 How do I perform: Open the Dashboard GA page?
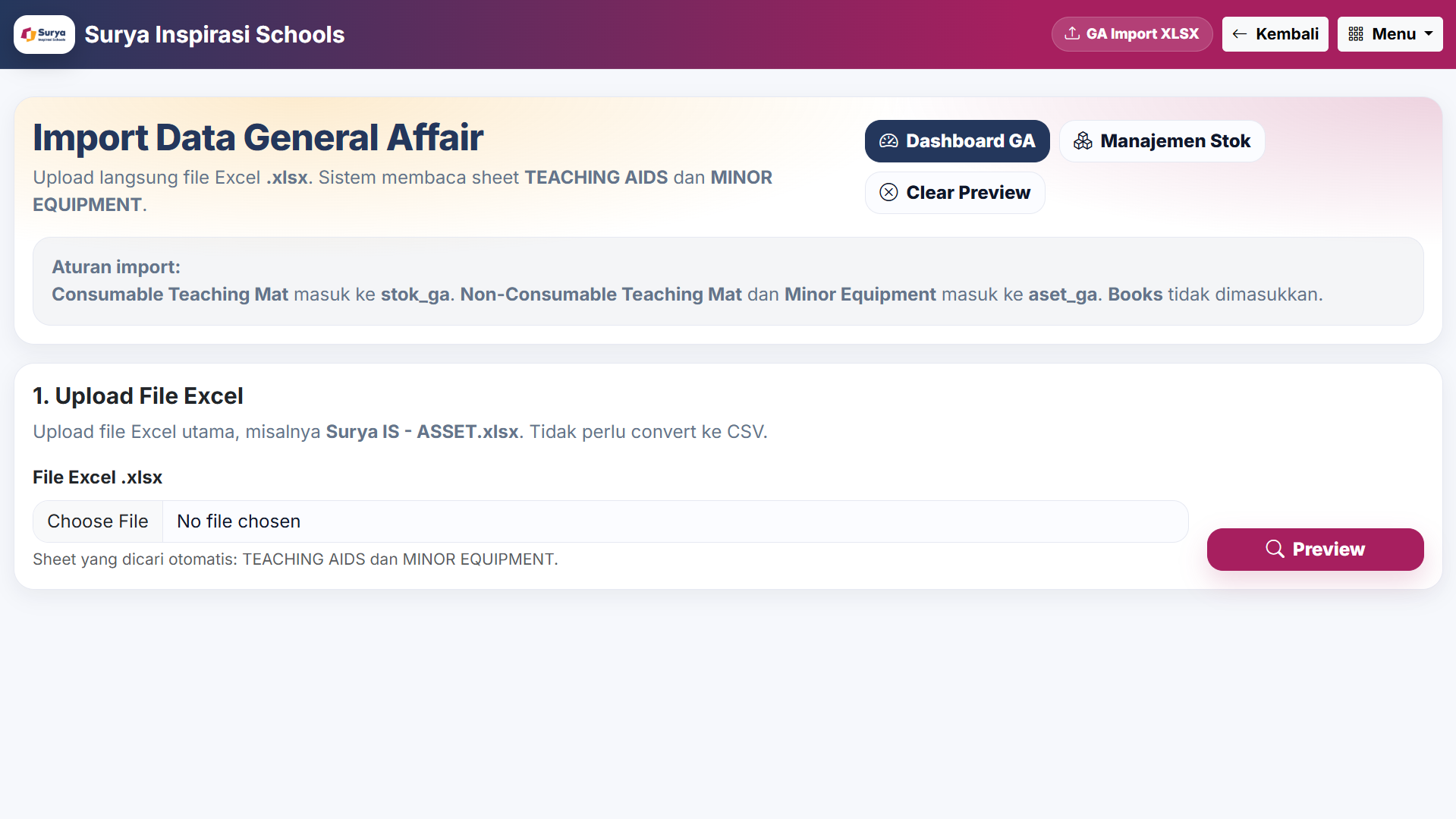pos(957,141)
